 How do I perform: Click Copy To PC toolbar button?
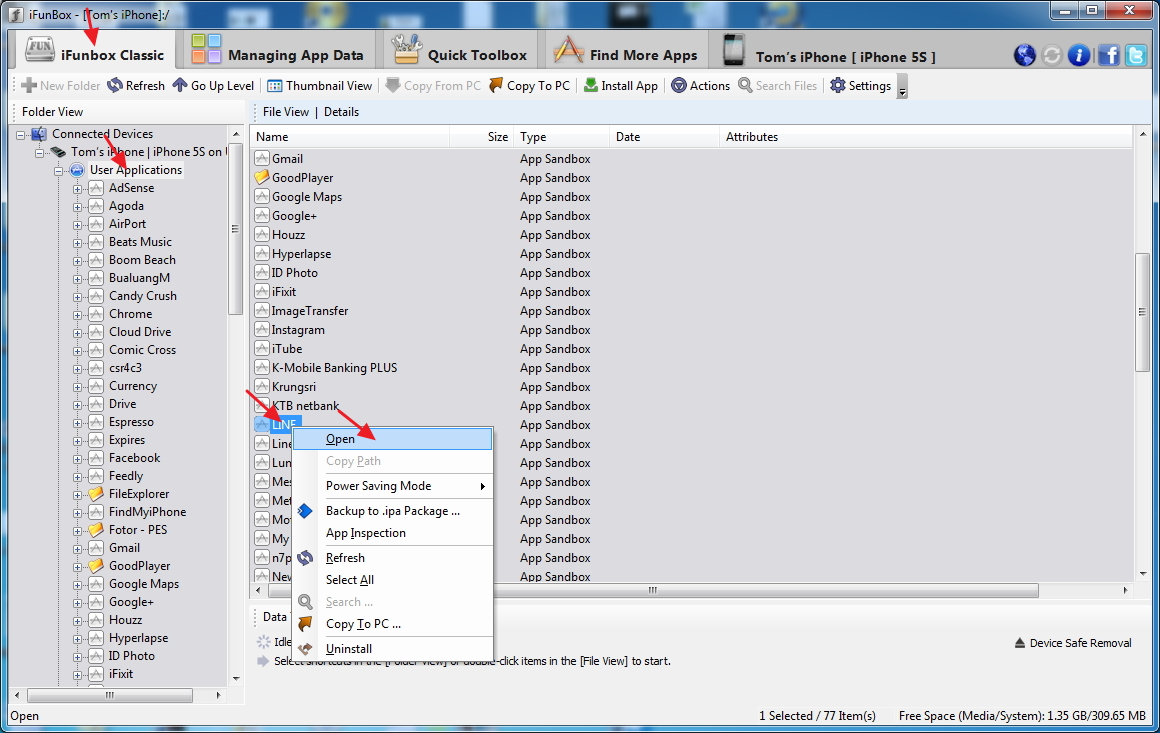[x=529, y=86]
